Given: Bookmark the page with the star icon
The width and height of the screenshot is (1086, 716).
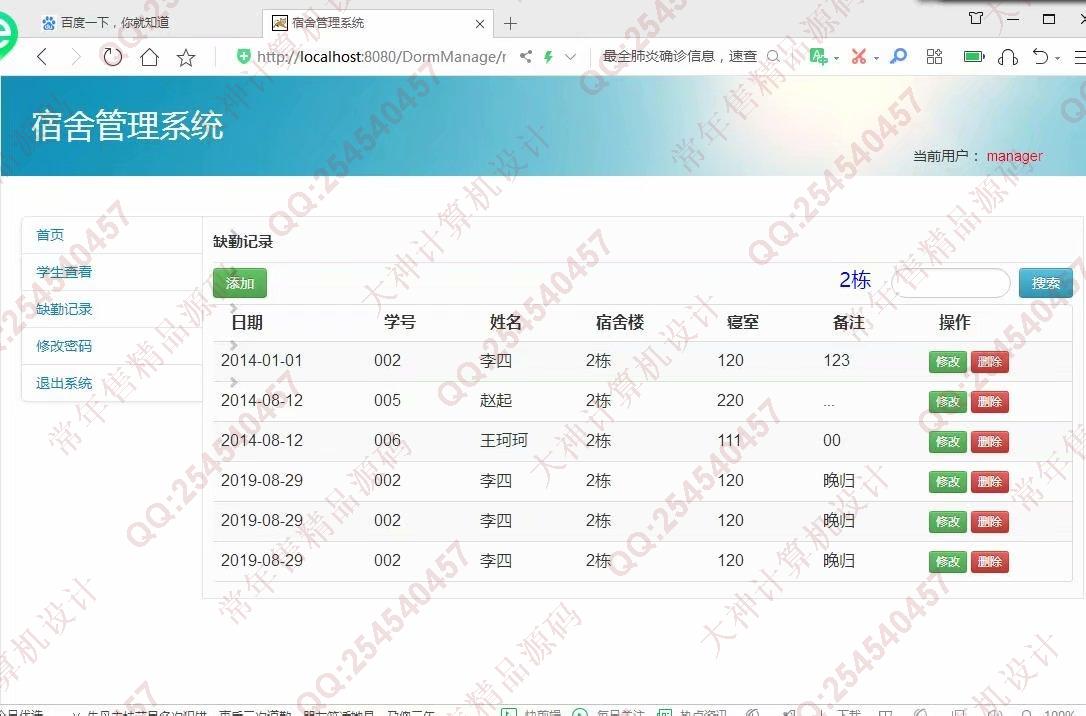Looking at the screenshot, I should tap(186, 57).
